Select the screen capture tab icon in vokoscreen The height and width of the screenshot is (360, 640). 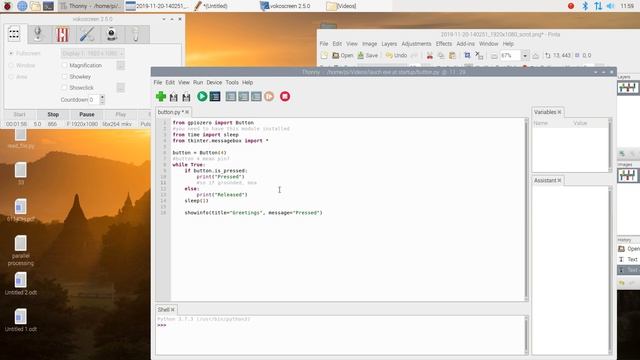(x=14, y=34)
